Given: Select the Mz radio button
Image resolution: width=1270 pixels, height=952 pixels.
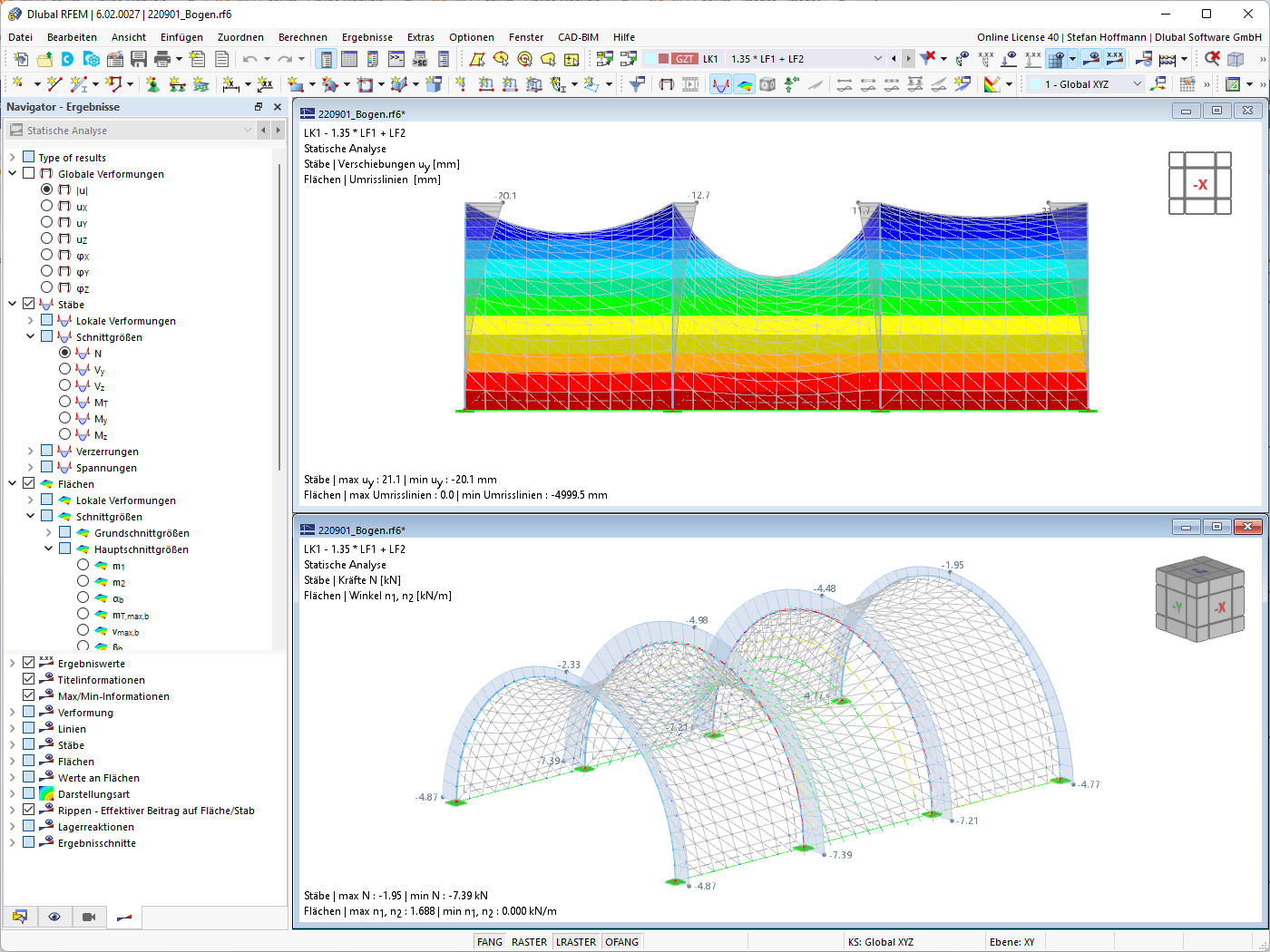Looking at the screenshot, I should (x=65, y=434).
